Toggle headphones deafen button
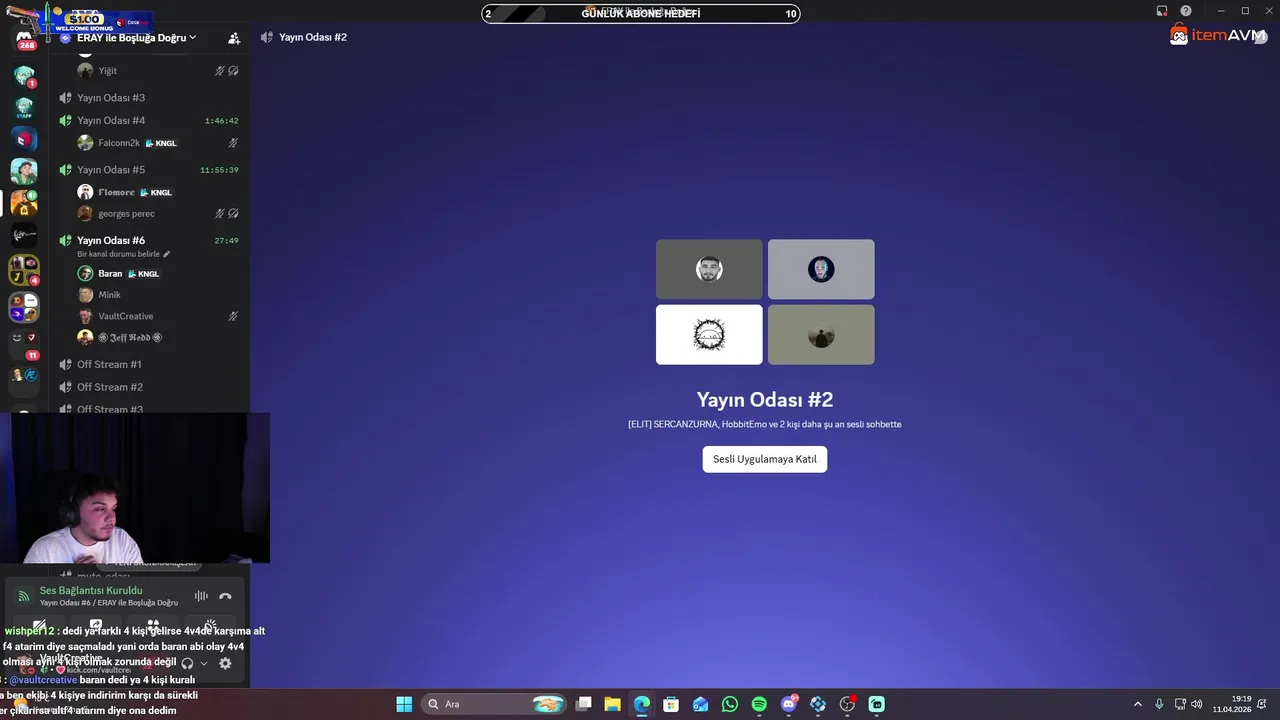This screenshot has height=720, width=1280. (187, 663)
